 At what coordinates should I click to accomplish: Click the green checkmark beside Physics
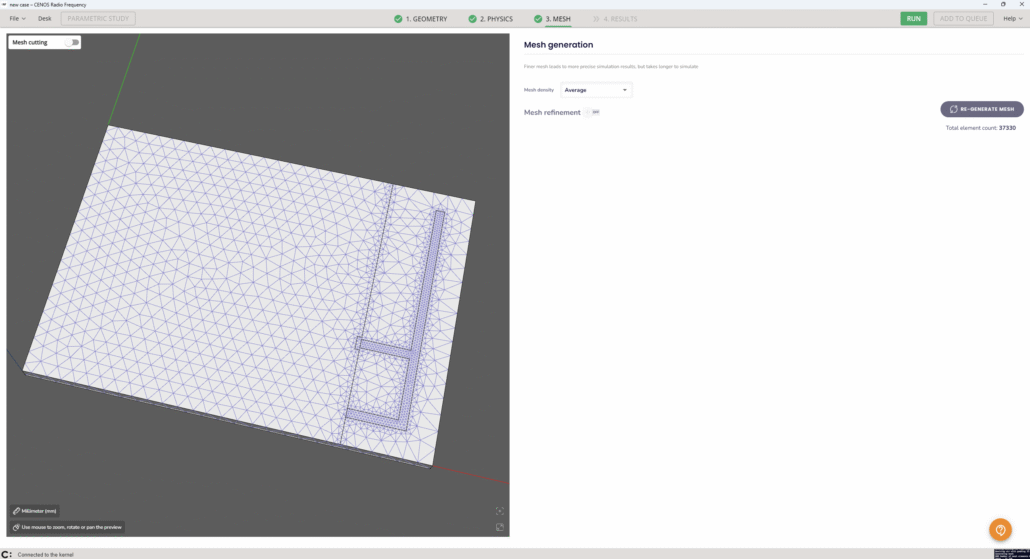tap(472, 19)
